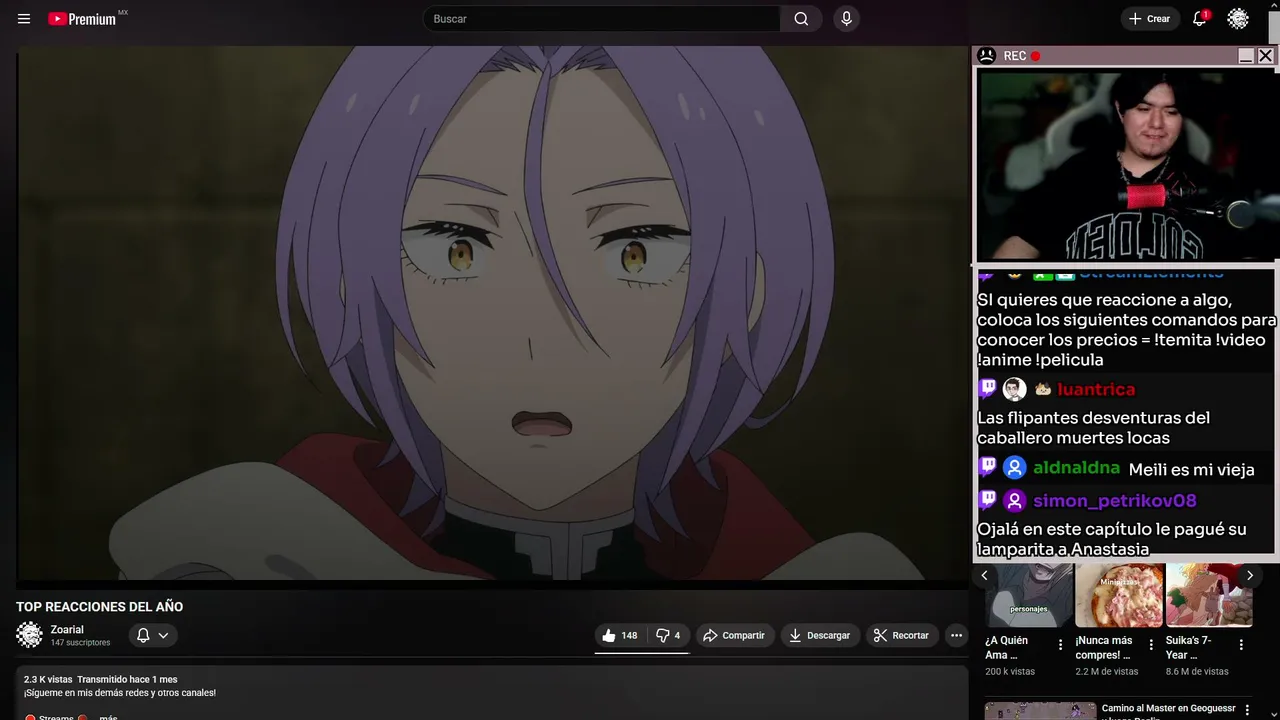
Task: Open options menu for '¡Nunca más compres!' short
Action: [1151, 645]
